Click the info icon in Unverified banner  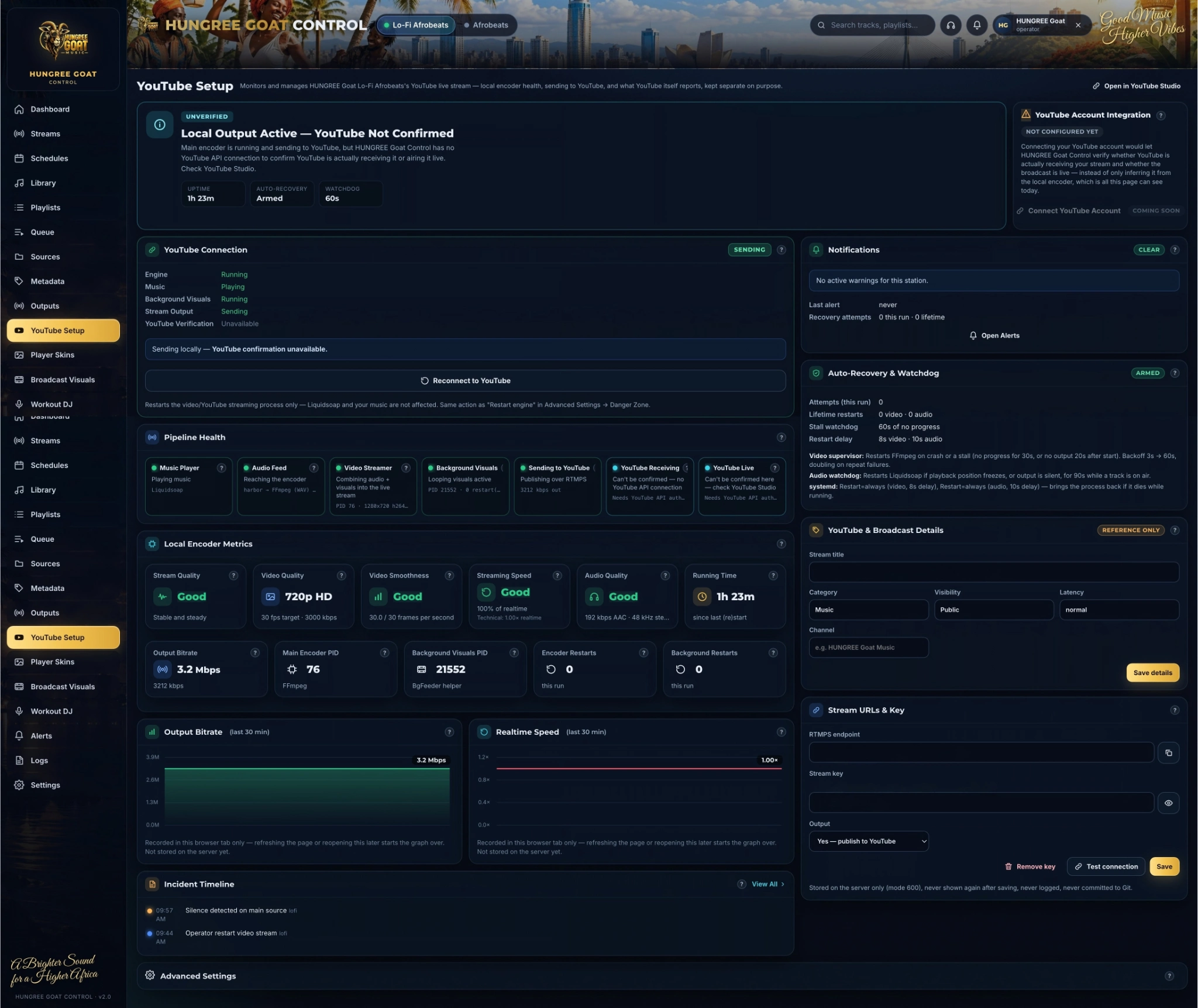pyautogui.click(x=160, y=125)
